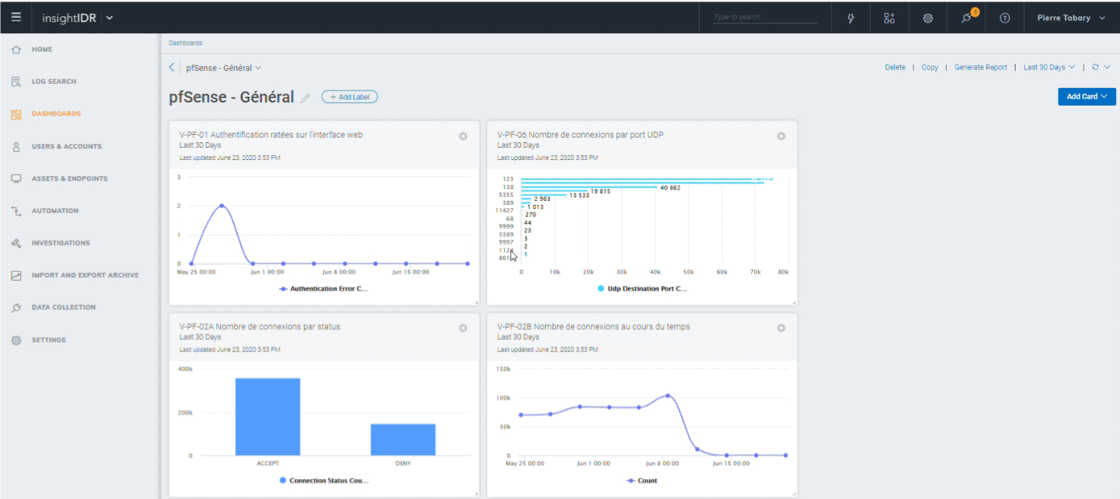Viewport: 1120px width, 499px height.
Task: View notifications with orange badge
Action: point(968,17)
